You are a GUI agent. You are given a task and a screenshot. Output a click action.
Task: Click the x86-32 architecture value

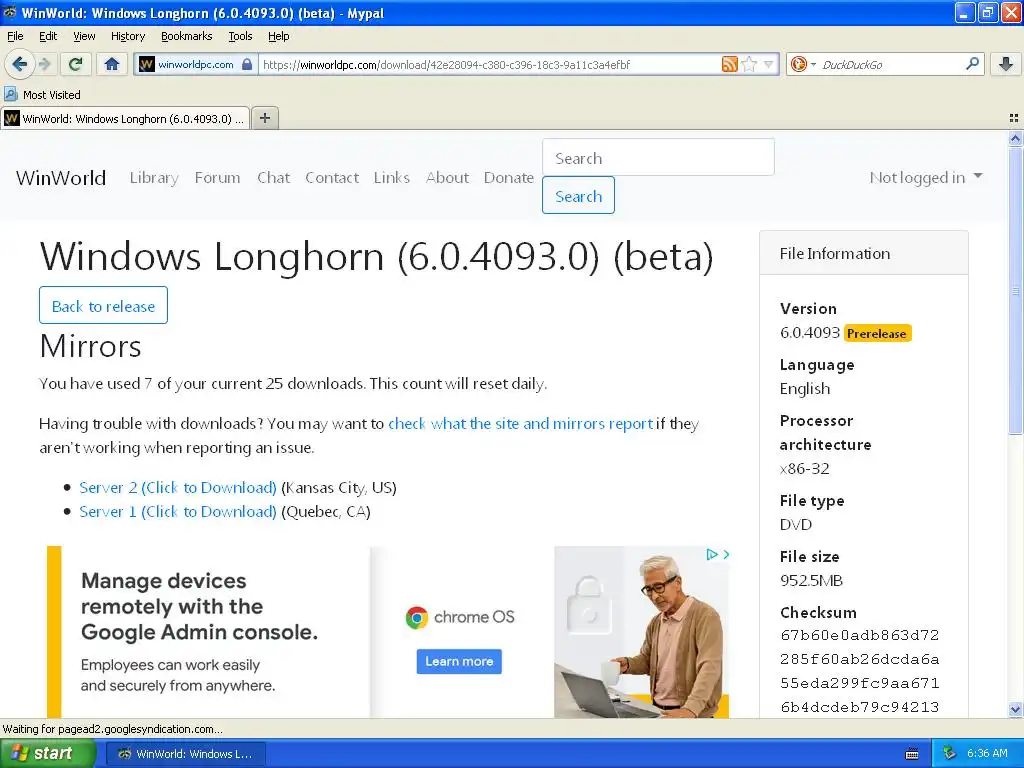805,468
